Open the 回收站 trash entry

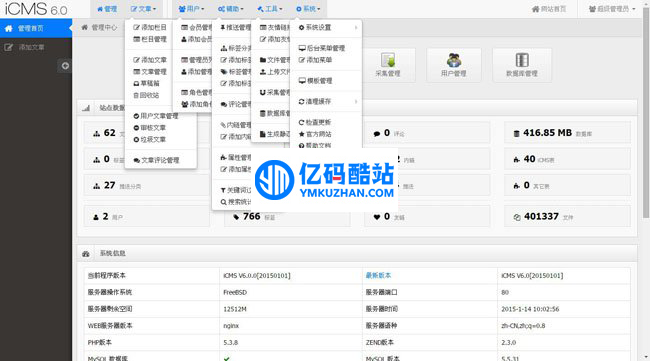pos(146,95)
